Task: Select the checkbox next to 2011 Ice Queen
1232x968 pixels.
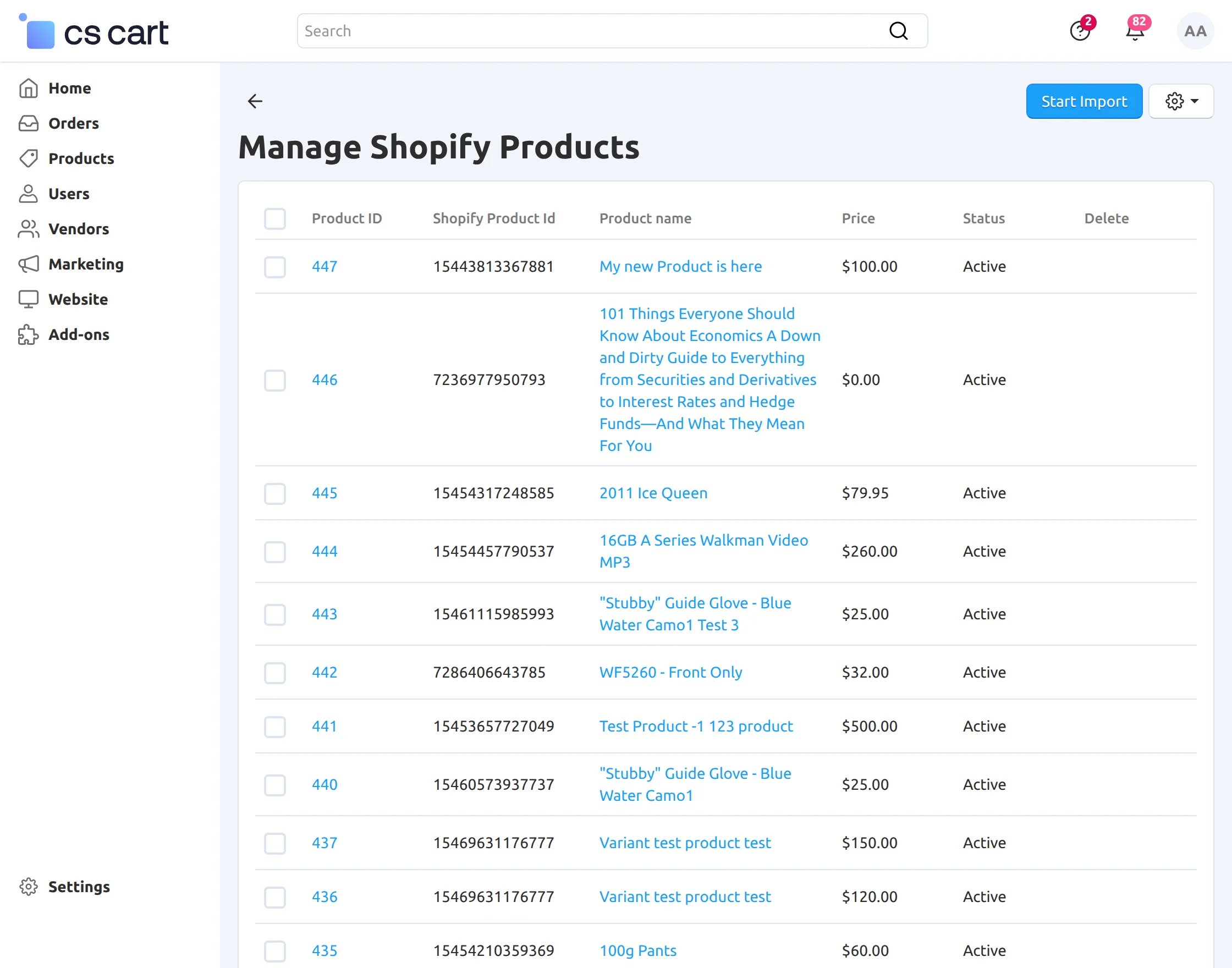Action: coord(275,494)
